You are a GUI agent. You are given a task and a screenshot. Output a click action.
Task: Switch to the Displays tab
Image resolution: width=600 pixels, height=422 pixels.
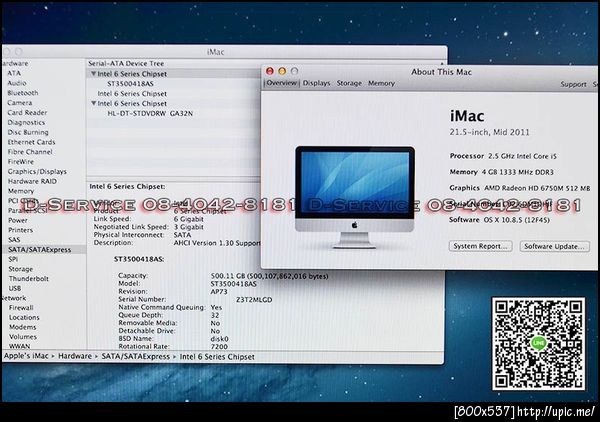click(316, 83)
